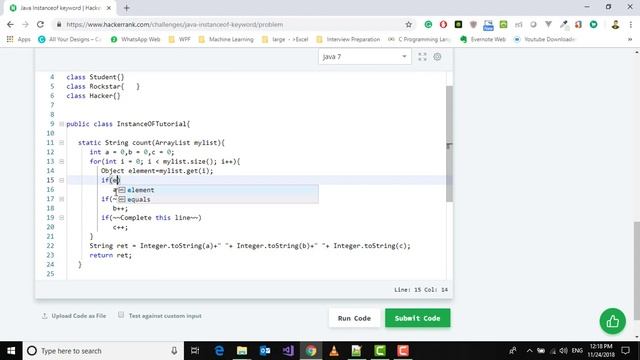Show more bookmarks chevron

630,39
